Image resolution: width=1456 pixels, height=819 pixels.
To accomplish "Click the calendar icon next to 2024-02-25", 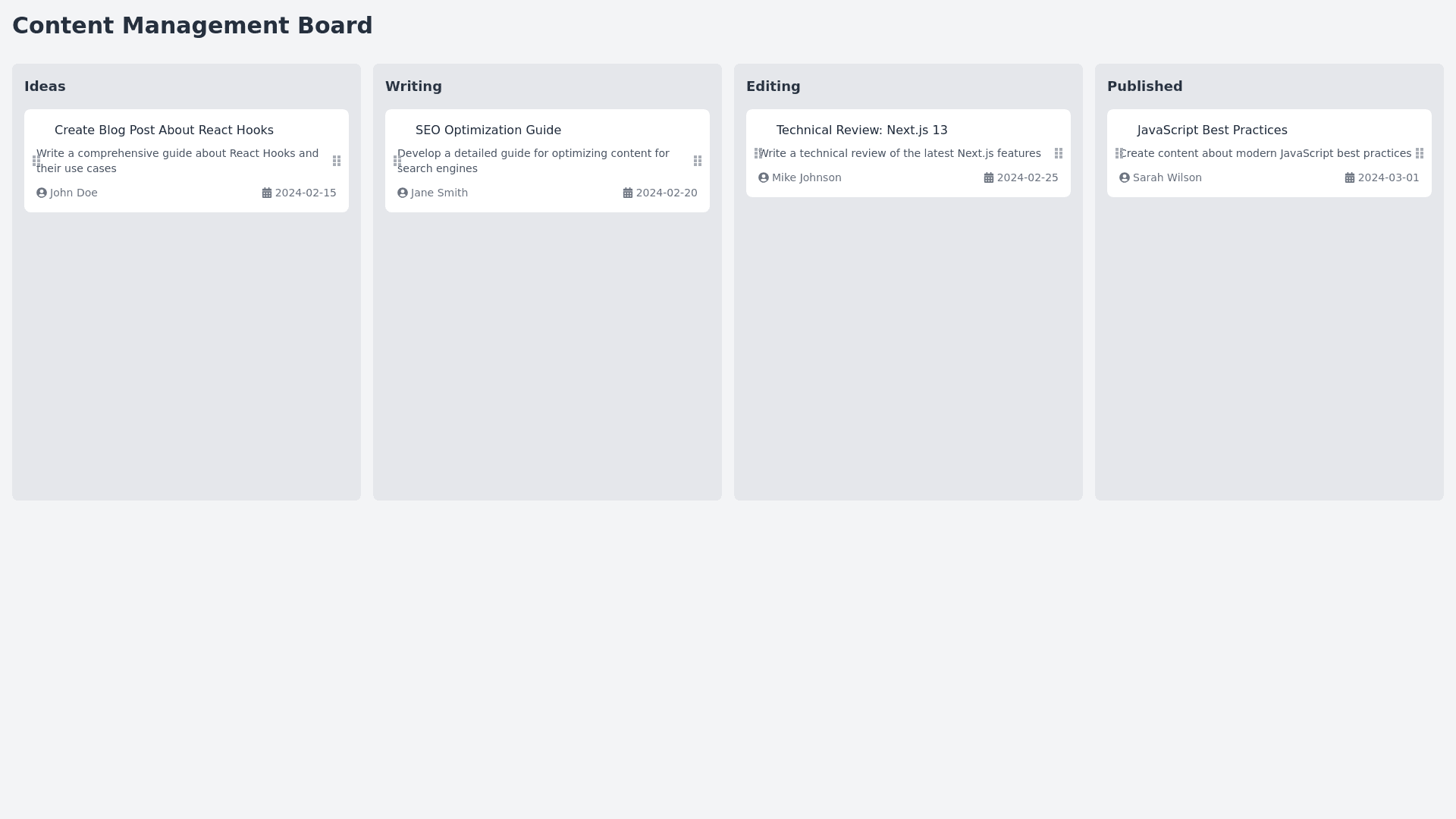I will [x=989, y=177].
